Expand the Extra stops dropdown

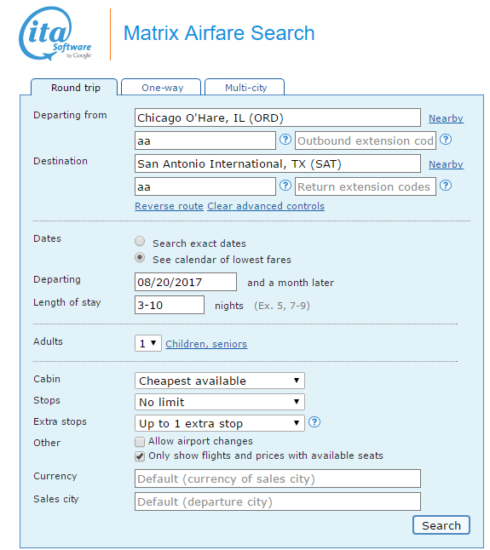(220, 423)
